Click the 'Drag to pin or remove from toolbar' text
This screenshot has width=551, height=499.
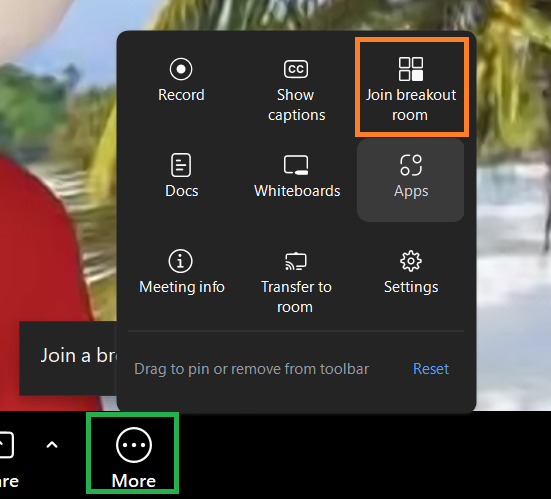coord(252,369)
